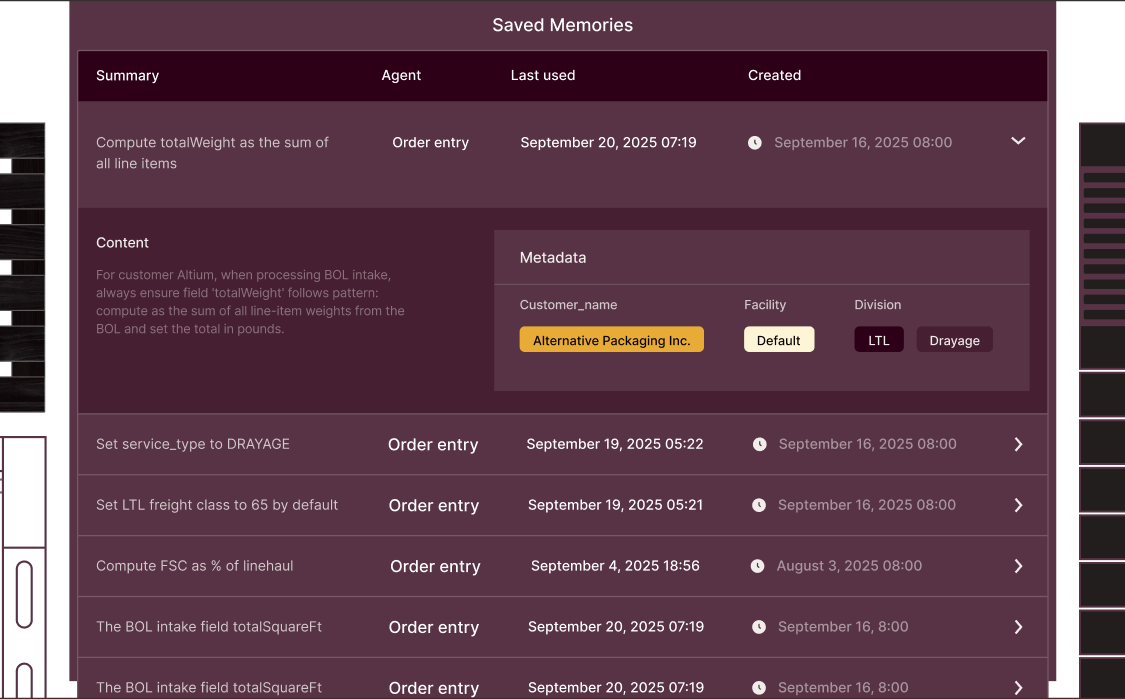Click the memory content description text
The image size is (1125, 699).
250,301
